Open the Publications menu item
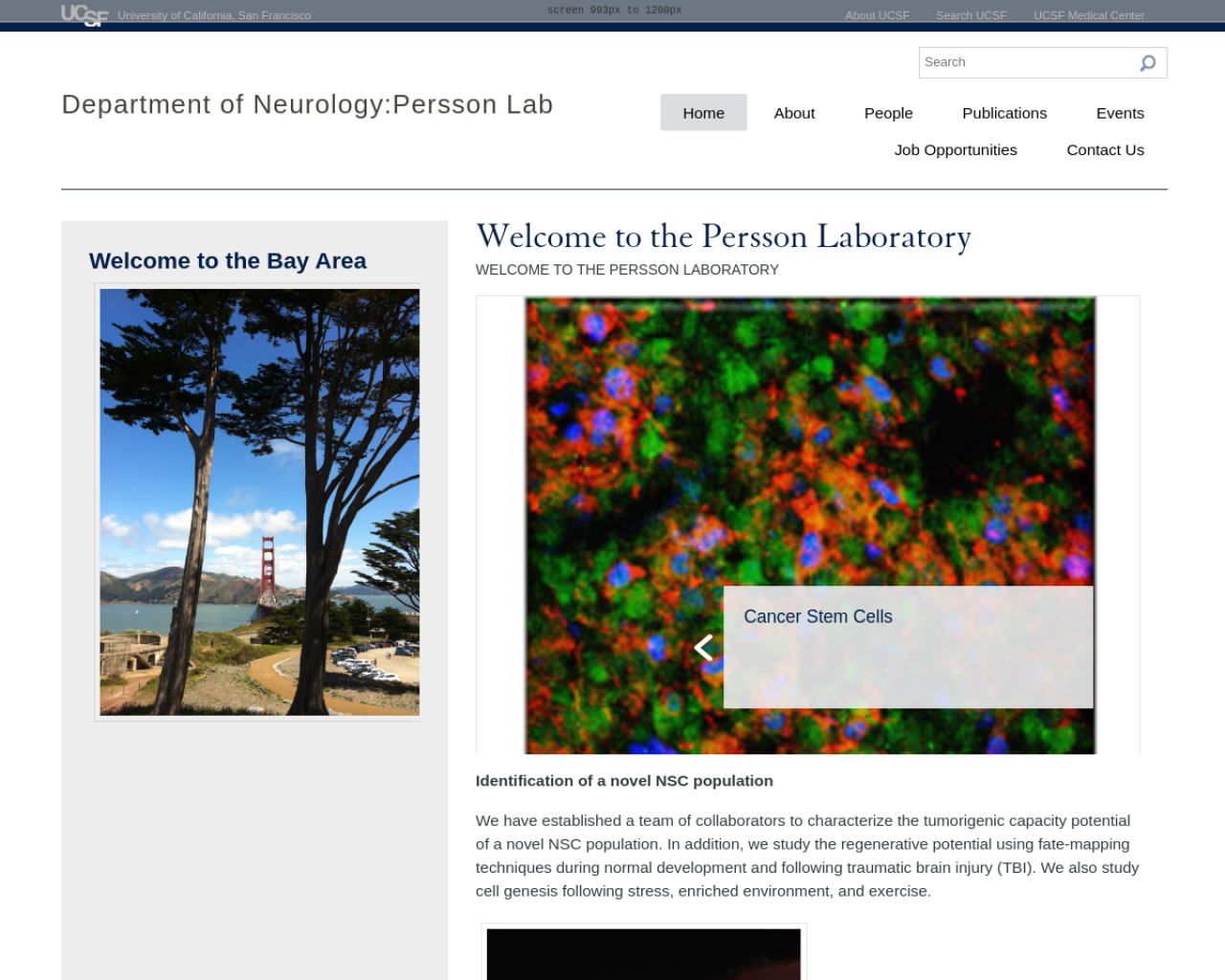Viewport: 1225px width, 980px height. [x=1004, y=113]
